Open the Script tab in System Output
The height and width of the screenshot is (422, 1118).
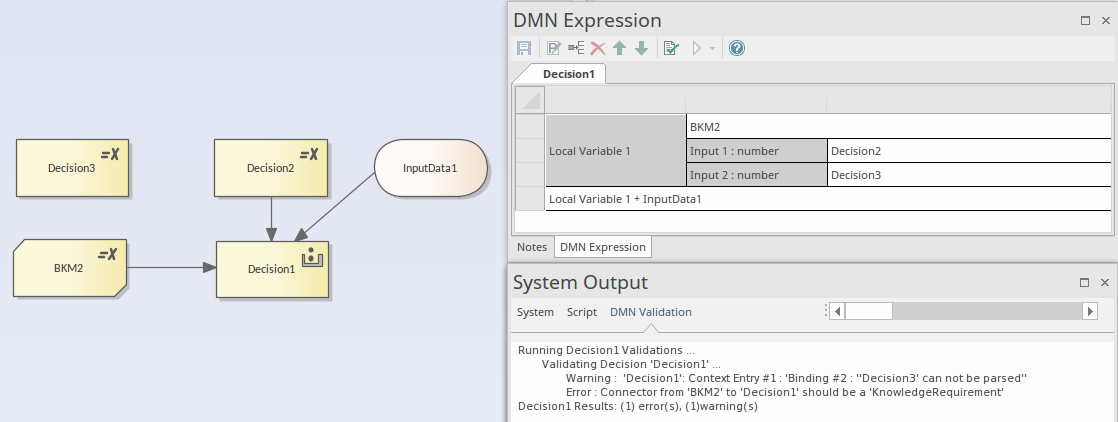581,312
